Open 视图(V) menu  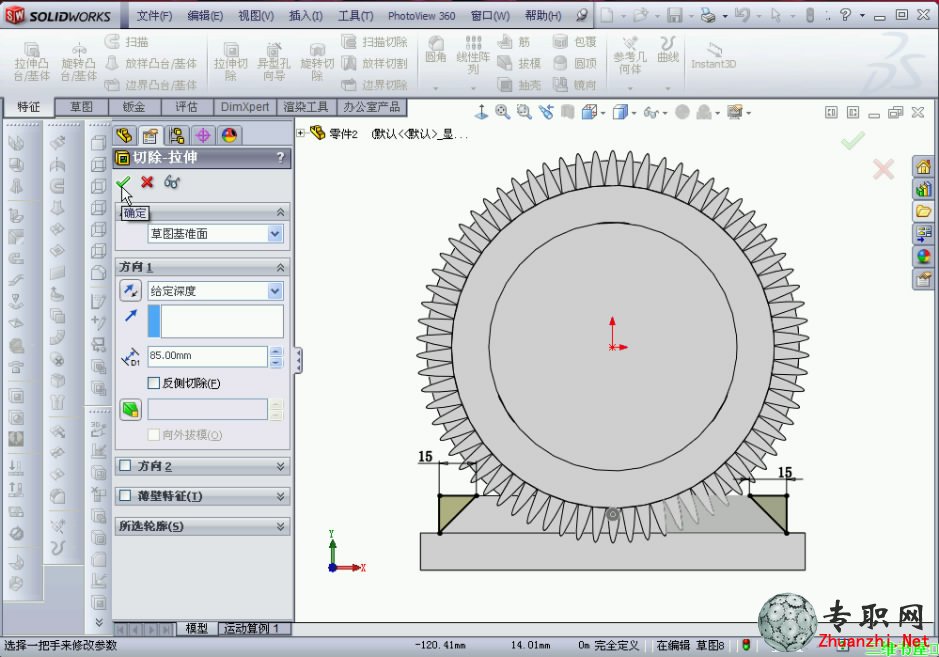[x=256, y=16]
